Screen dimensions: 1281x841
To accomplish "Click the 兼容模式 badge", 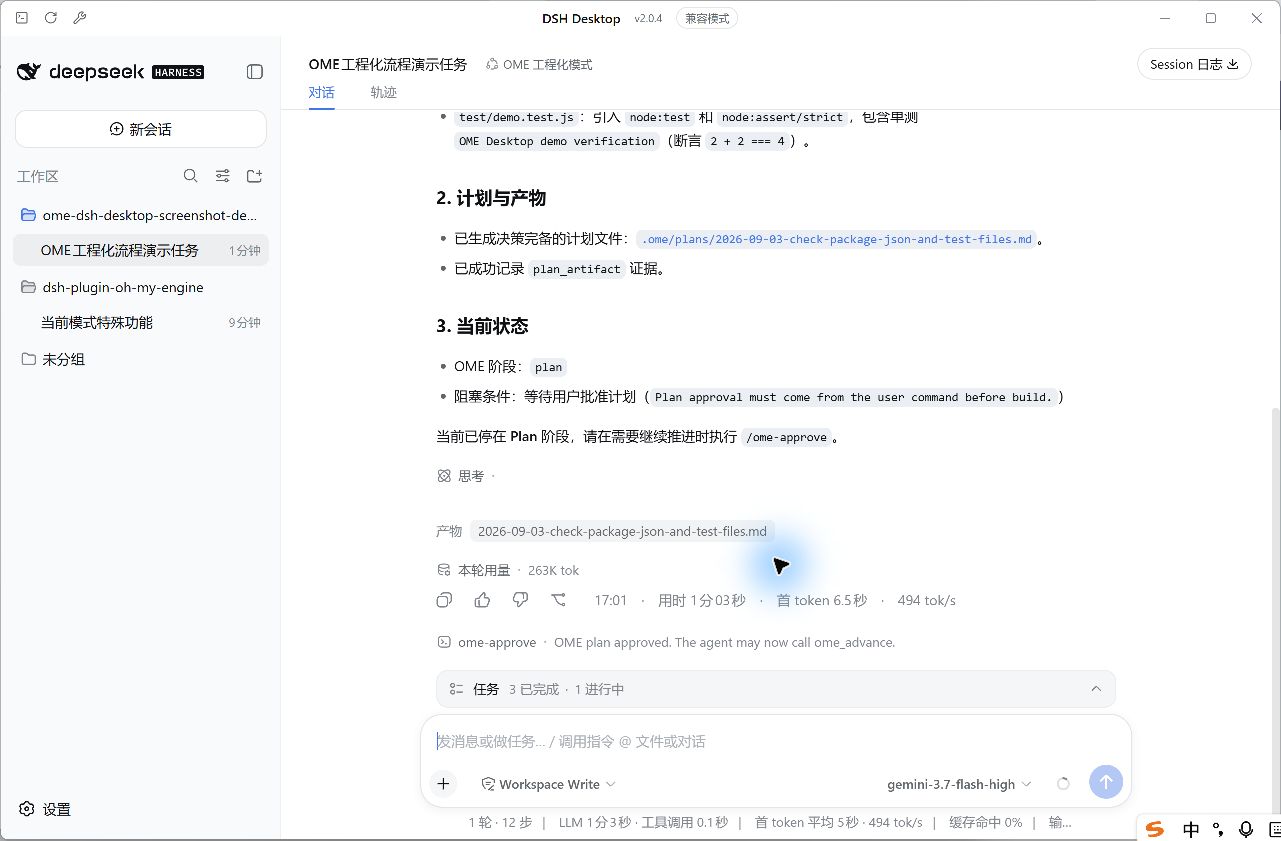I will (707, 18).
